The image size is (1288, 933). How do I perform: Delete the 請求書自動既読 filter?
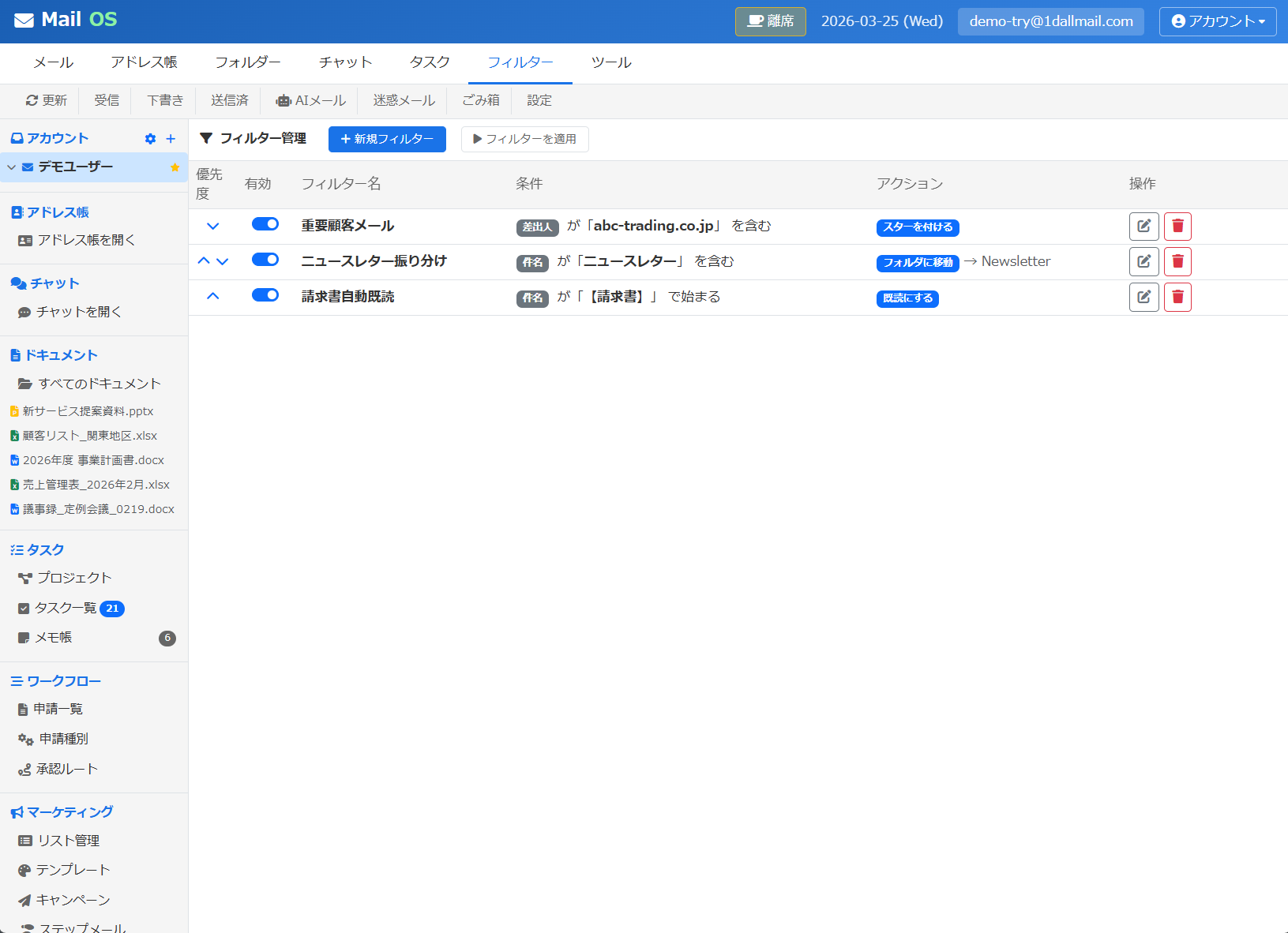1177,298
